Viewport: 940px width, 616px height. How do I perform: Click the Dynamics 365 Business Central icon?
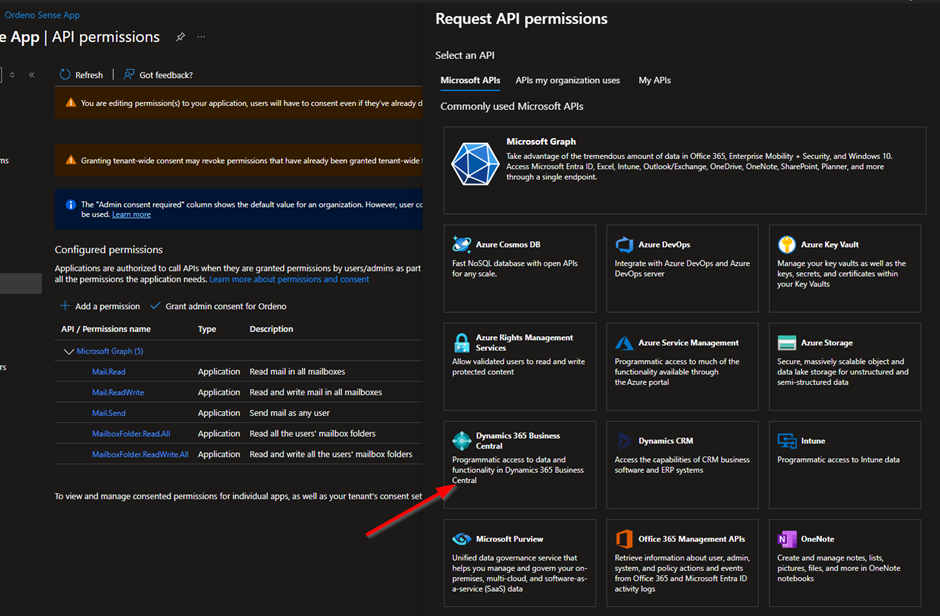point(462,440)
